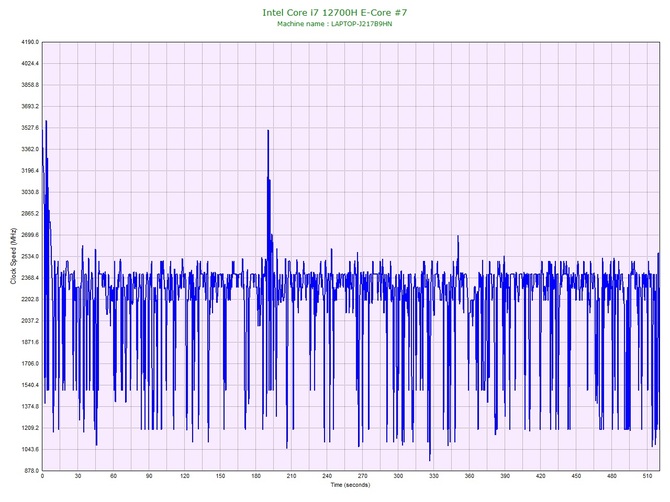
Task: Click the 390 seconds x-axis label
Action: (505, 476)
